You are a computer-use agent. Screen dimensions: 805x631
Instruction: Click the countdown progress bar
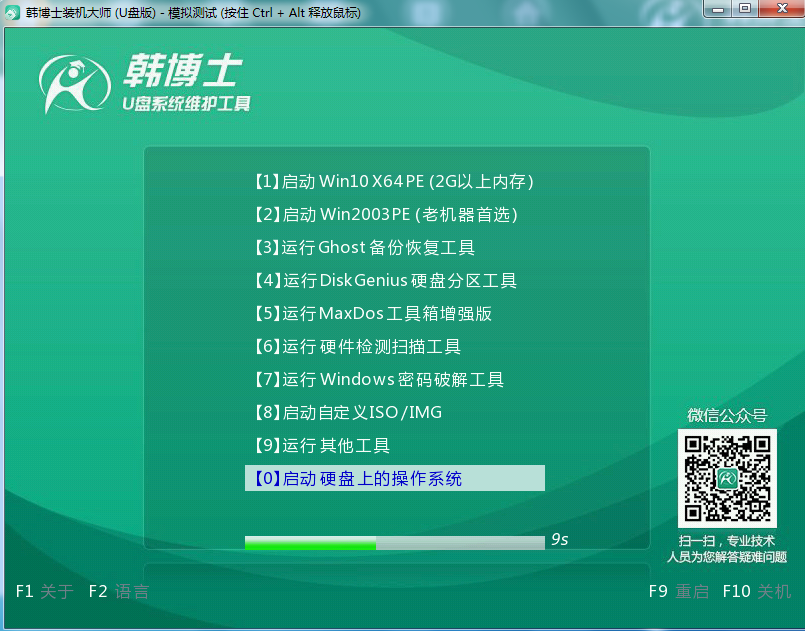point(394,543)
